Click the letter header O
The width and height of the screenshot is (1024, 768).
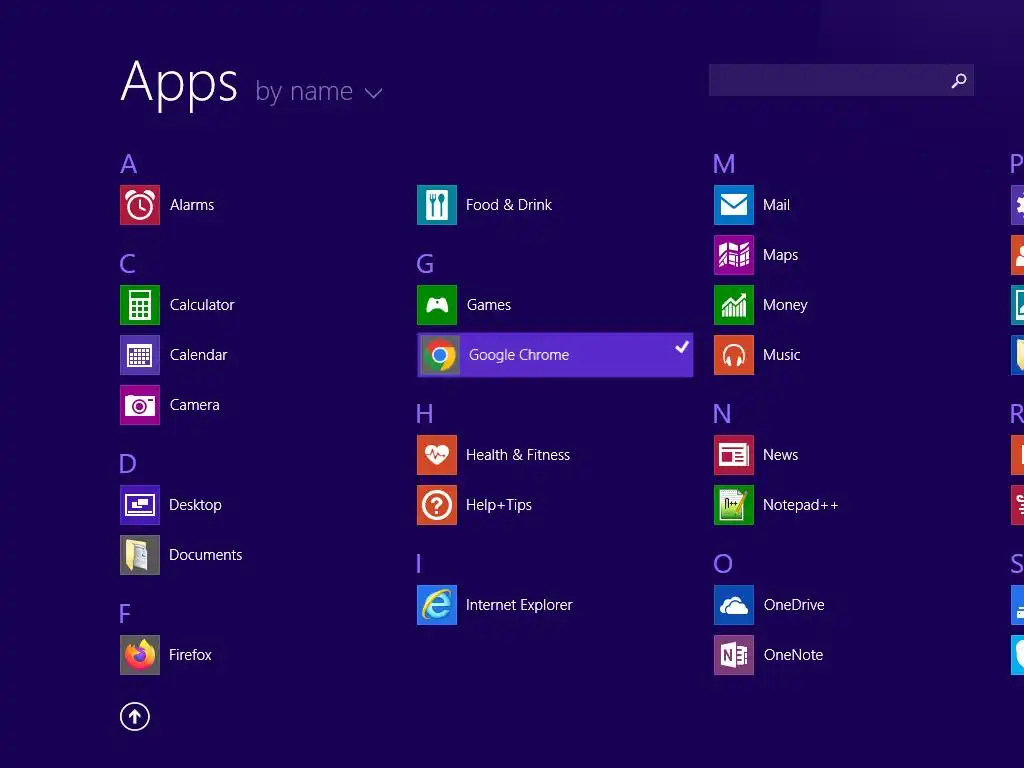[723, 564]
